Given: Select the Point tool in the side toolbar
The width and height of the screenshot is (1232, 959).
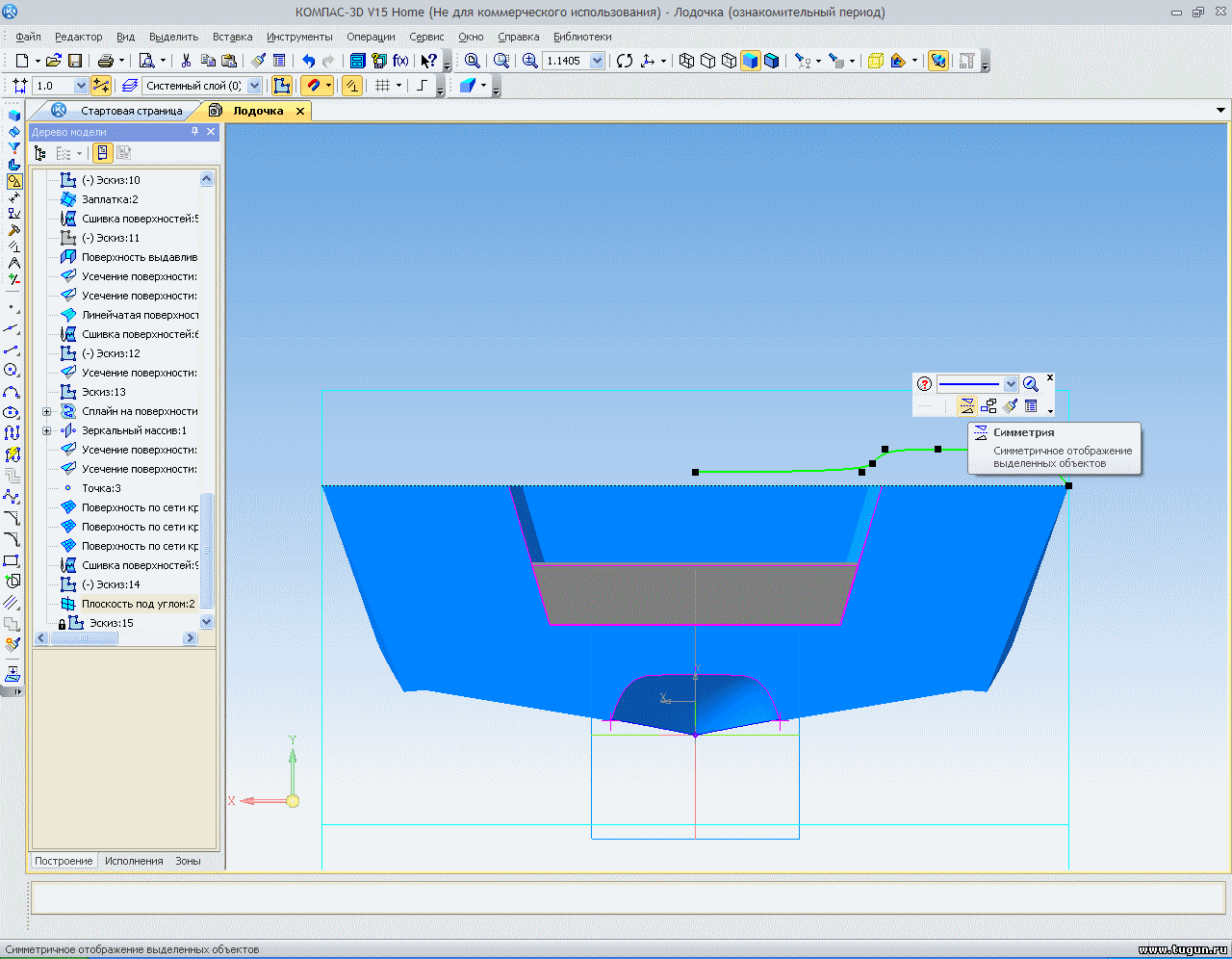Looking at the screenshot, I should [12, 308].
